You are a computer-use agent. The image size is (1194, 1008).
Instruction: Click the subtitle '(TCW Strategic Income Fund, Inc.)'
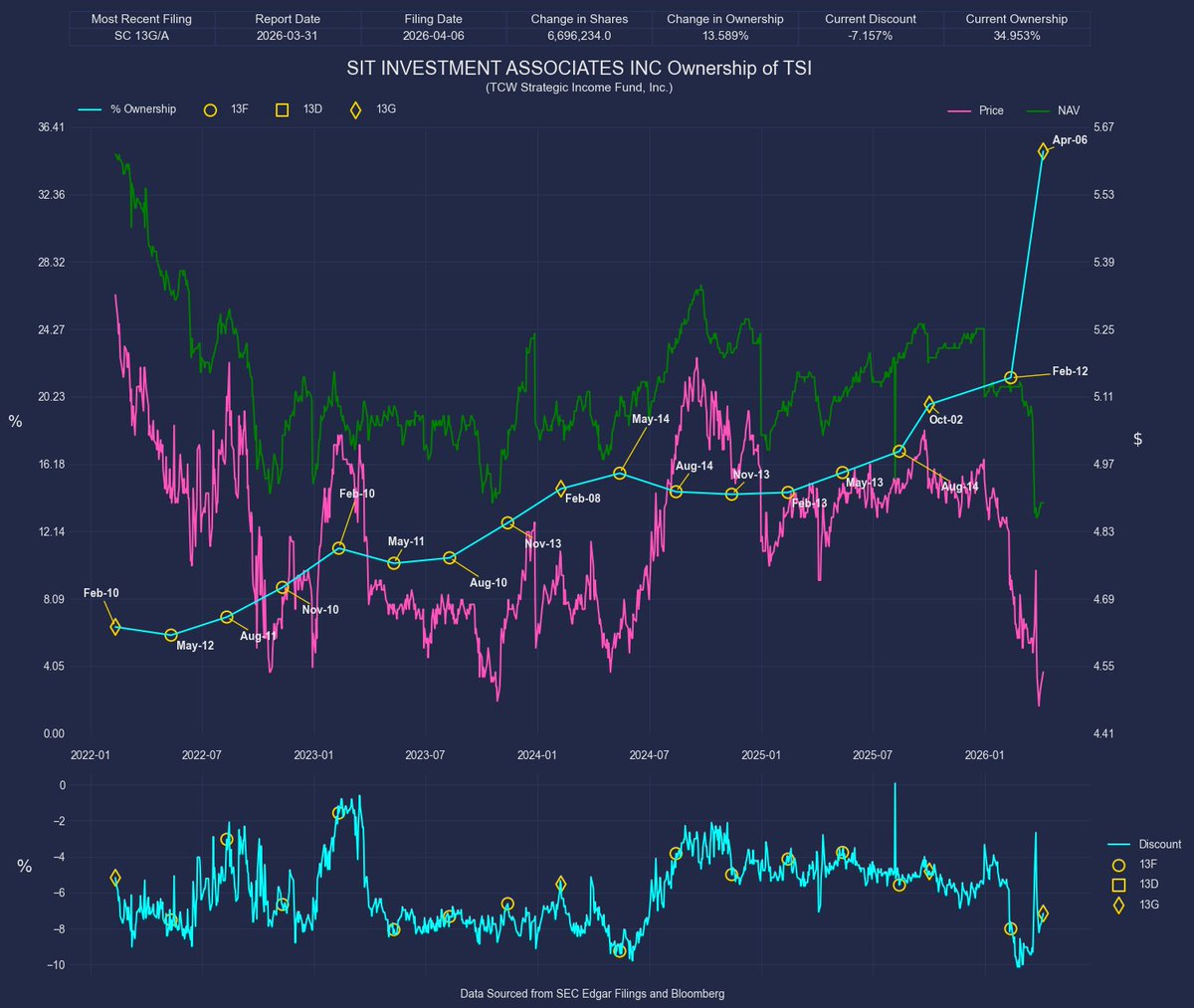pyautogui.click(x=579, y=88)
